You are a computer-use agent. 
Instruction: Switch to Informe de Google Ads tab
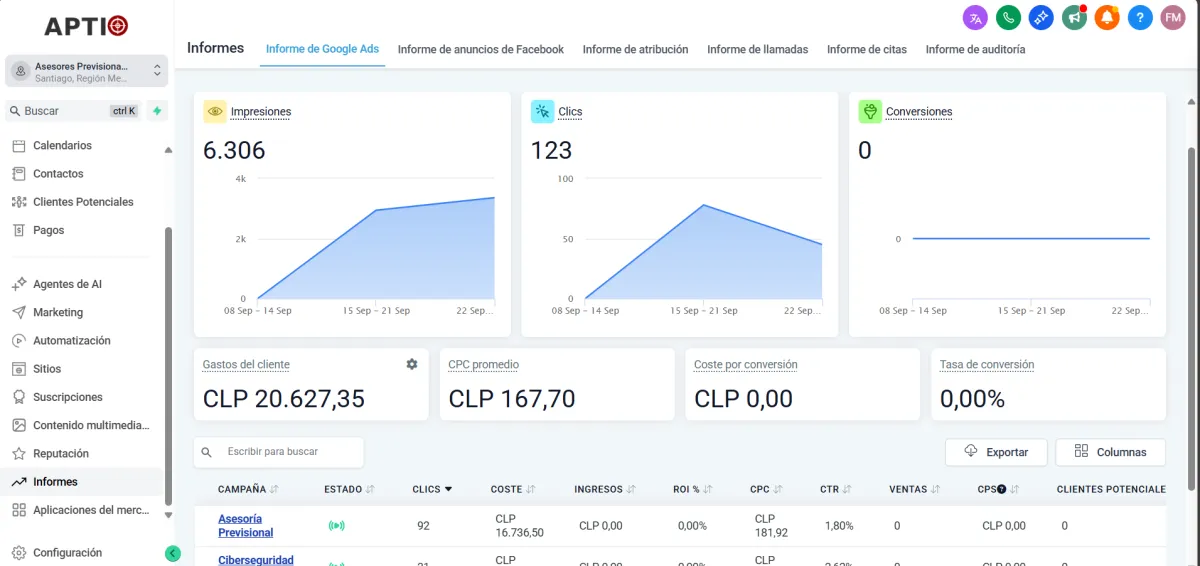click(x=322, y=49)
